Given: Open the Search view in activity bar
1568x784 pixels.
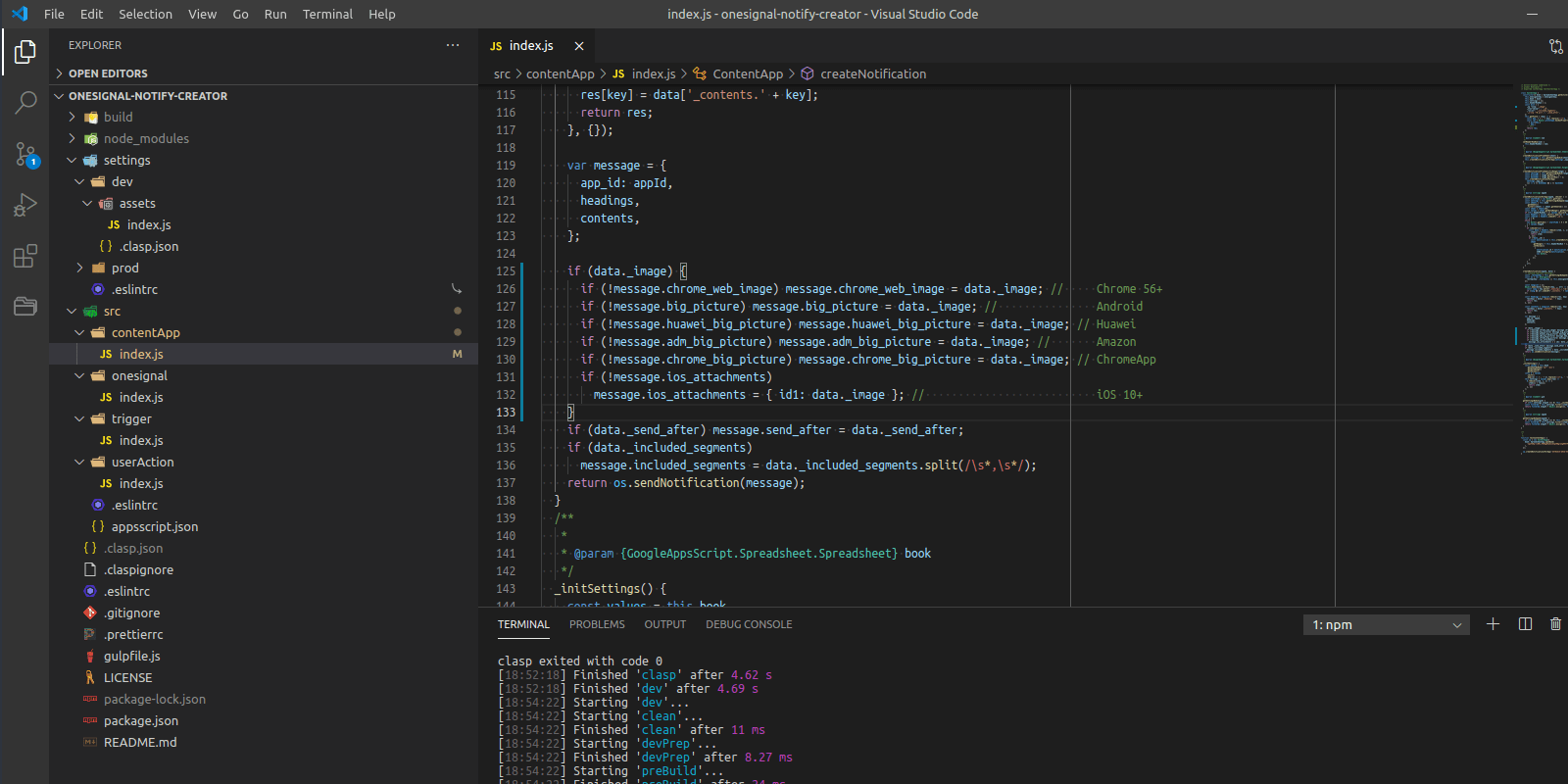Looking at the screenshot, I should (25, 102).
